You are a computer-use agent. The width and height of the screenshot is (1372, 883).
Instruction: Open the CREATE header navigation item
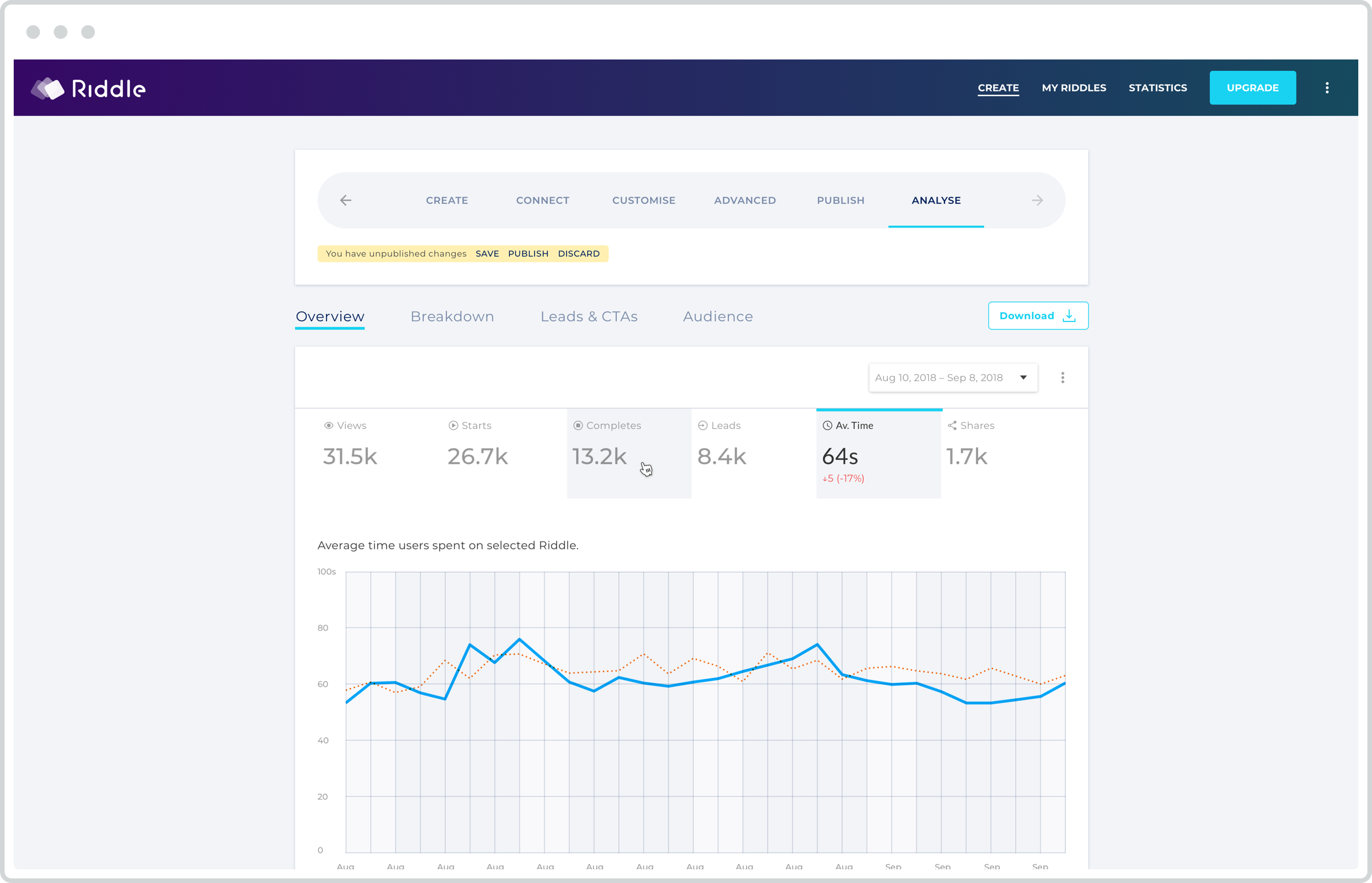[x=998, y=87]
